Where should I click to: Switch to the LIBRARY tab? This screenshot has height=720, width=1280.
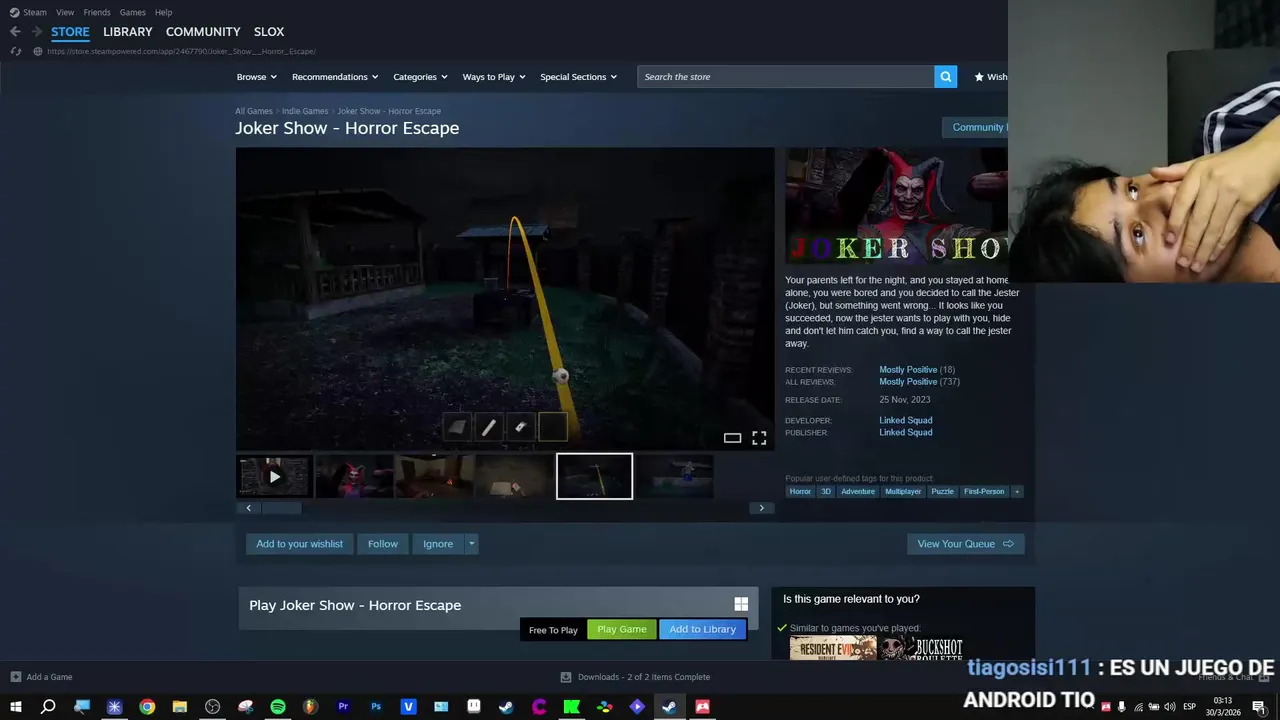128,32
